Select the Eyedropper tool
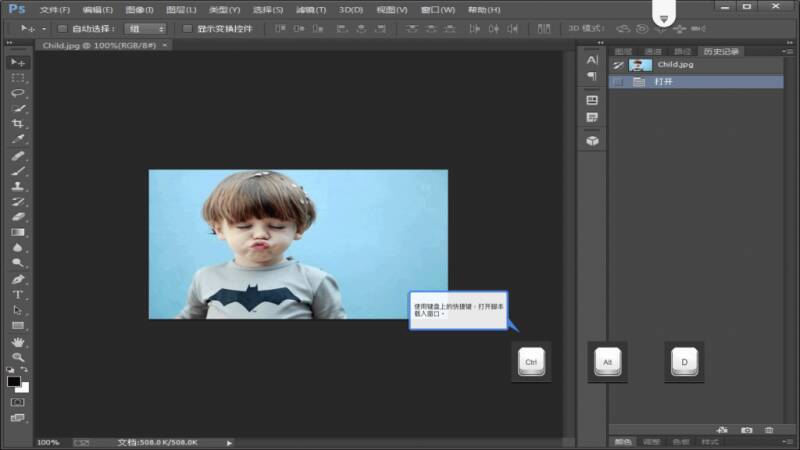The height and width of the screenshot is (450, 800). [x=18, y=139]
